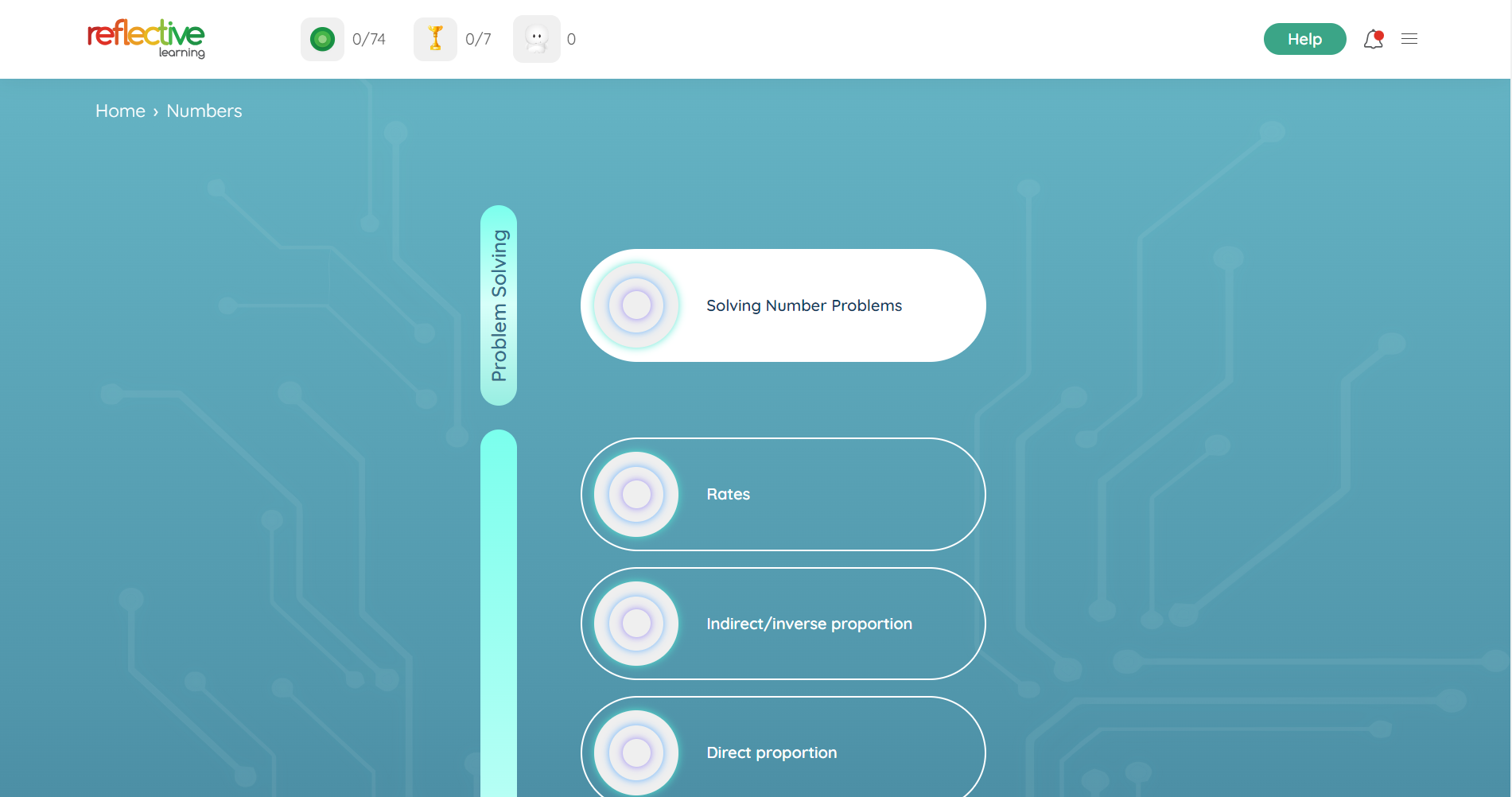Open Indirect/inverse proportion topic
The width and height of the screenshot is (1512, 797).
point(809,624)
